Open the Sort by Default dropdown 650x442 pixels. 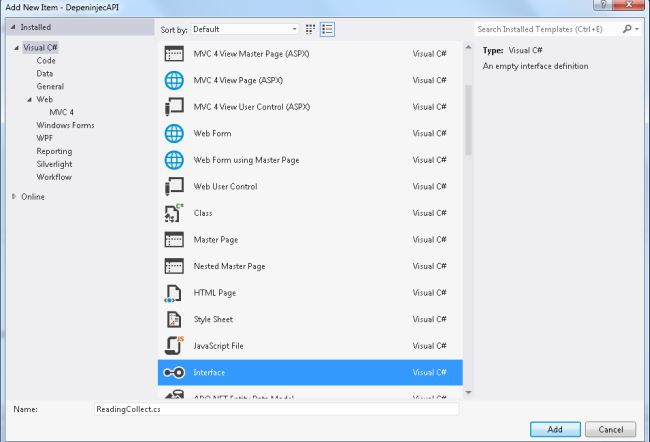[x=245, y=29]
